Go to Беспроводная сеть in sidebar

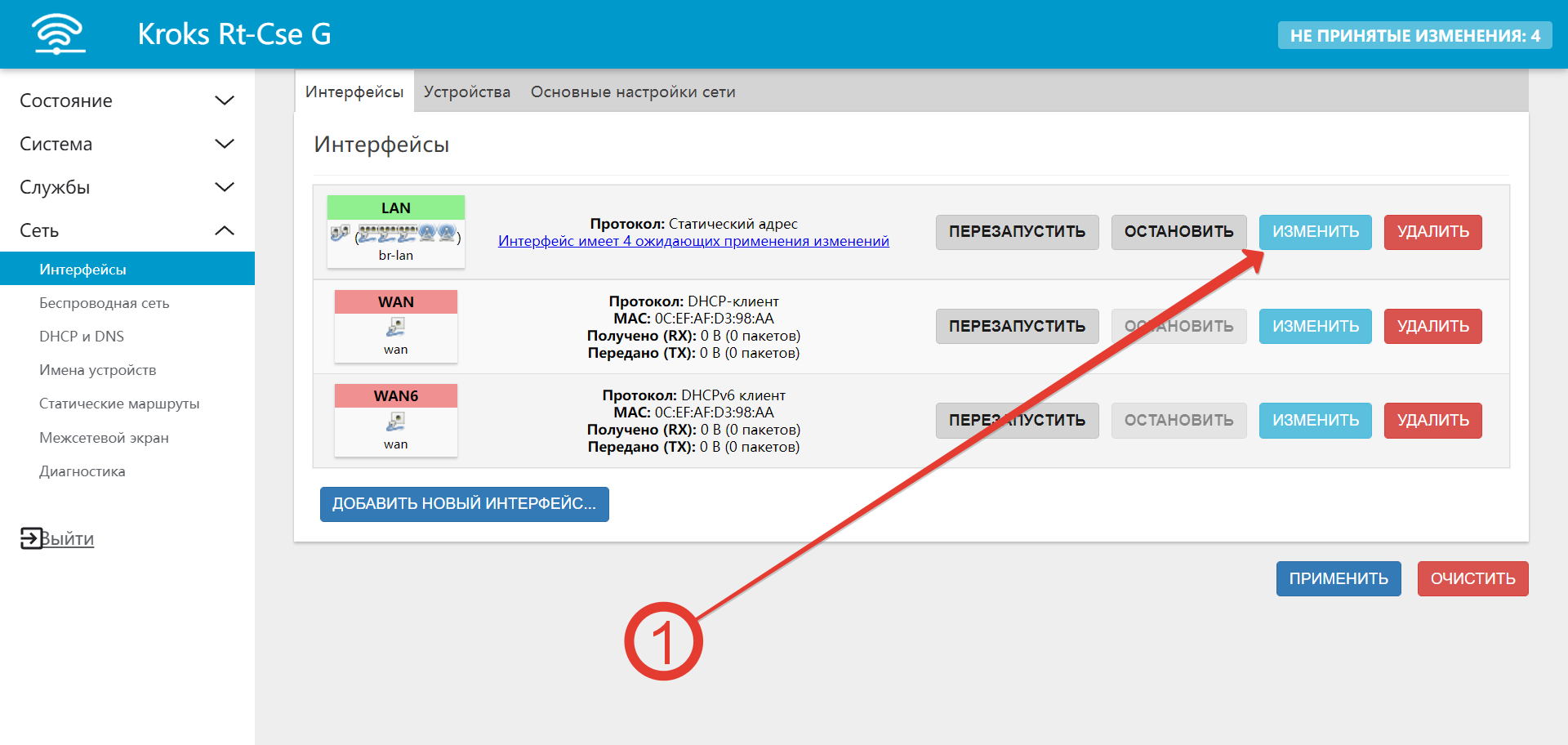tap(105, 303)
